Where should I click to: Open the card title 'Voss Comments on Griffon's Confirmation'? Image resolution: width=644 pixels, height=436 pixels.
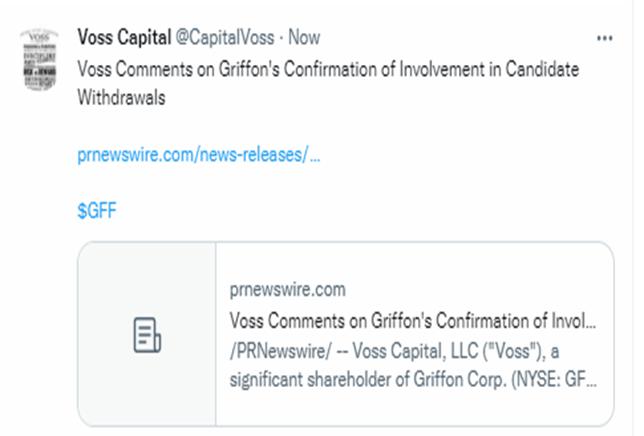(x=412, y=321)
